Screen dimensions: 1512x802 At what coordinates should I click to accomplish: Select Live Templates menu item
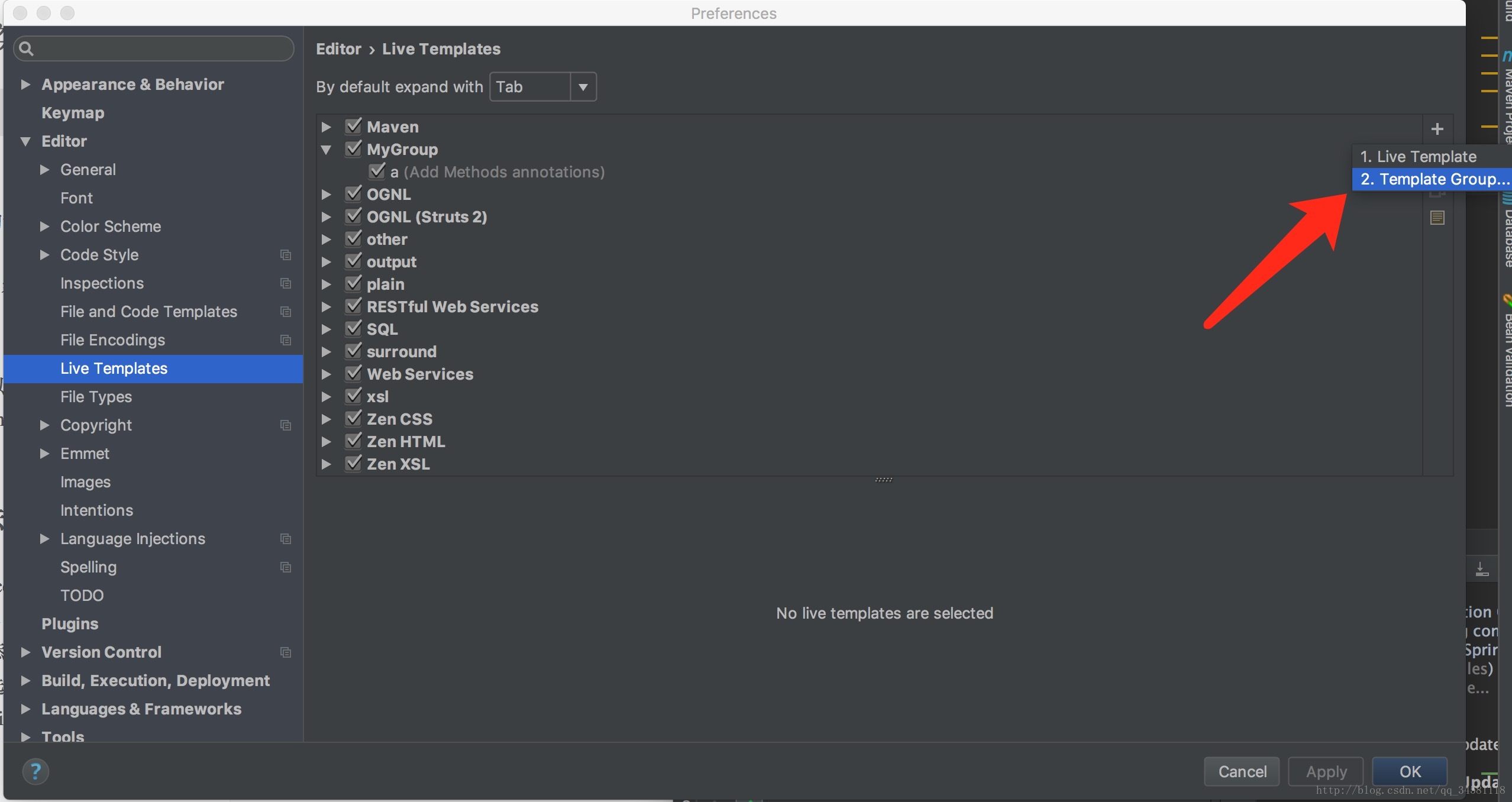pyautogui.click(x=114, y=368)
